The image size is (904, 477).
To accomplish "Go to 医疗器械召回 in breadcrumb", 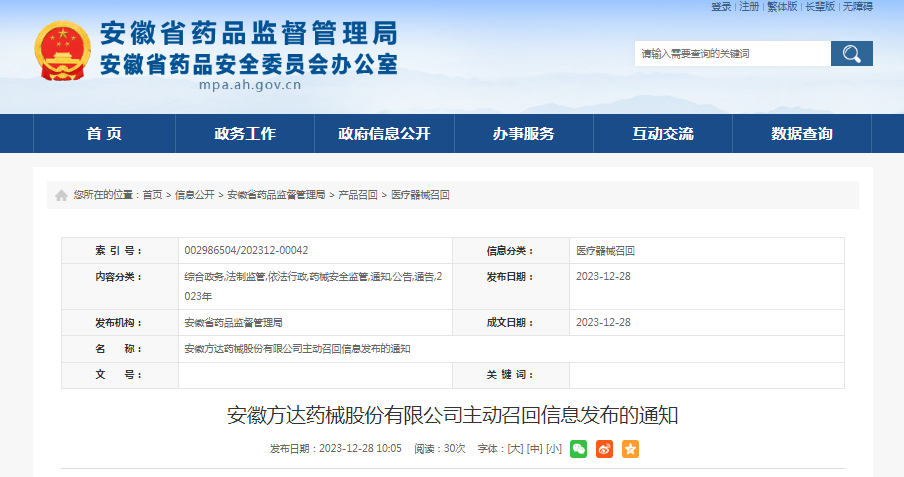I will point(420,195).
